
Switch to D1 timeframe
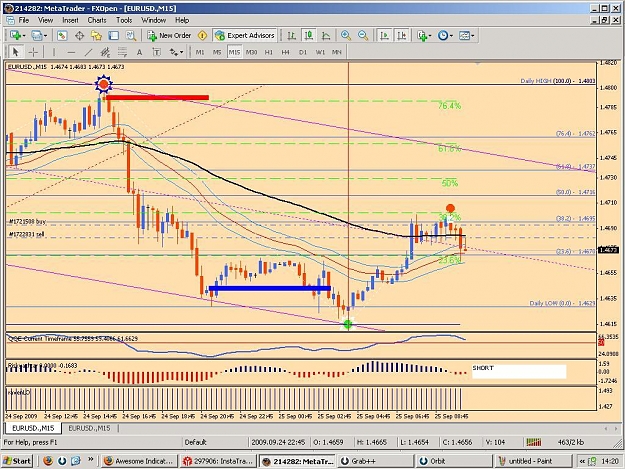pos(303,52)
